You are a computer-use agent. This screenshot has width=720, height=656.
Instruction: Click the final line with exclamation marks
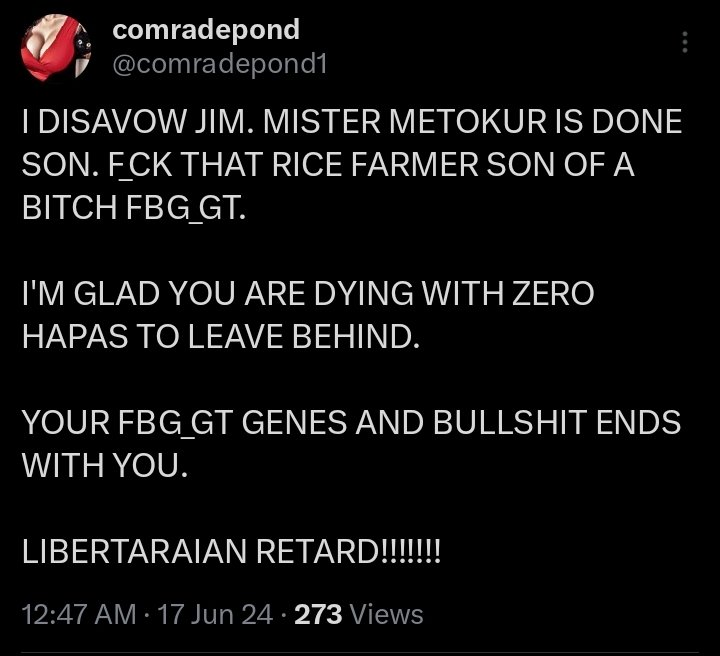coord(231,551)
